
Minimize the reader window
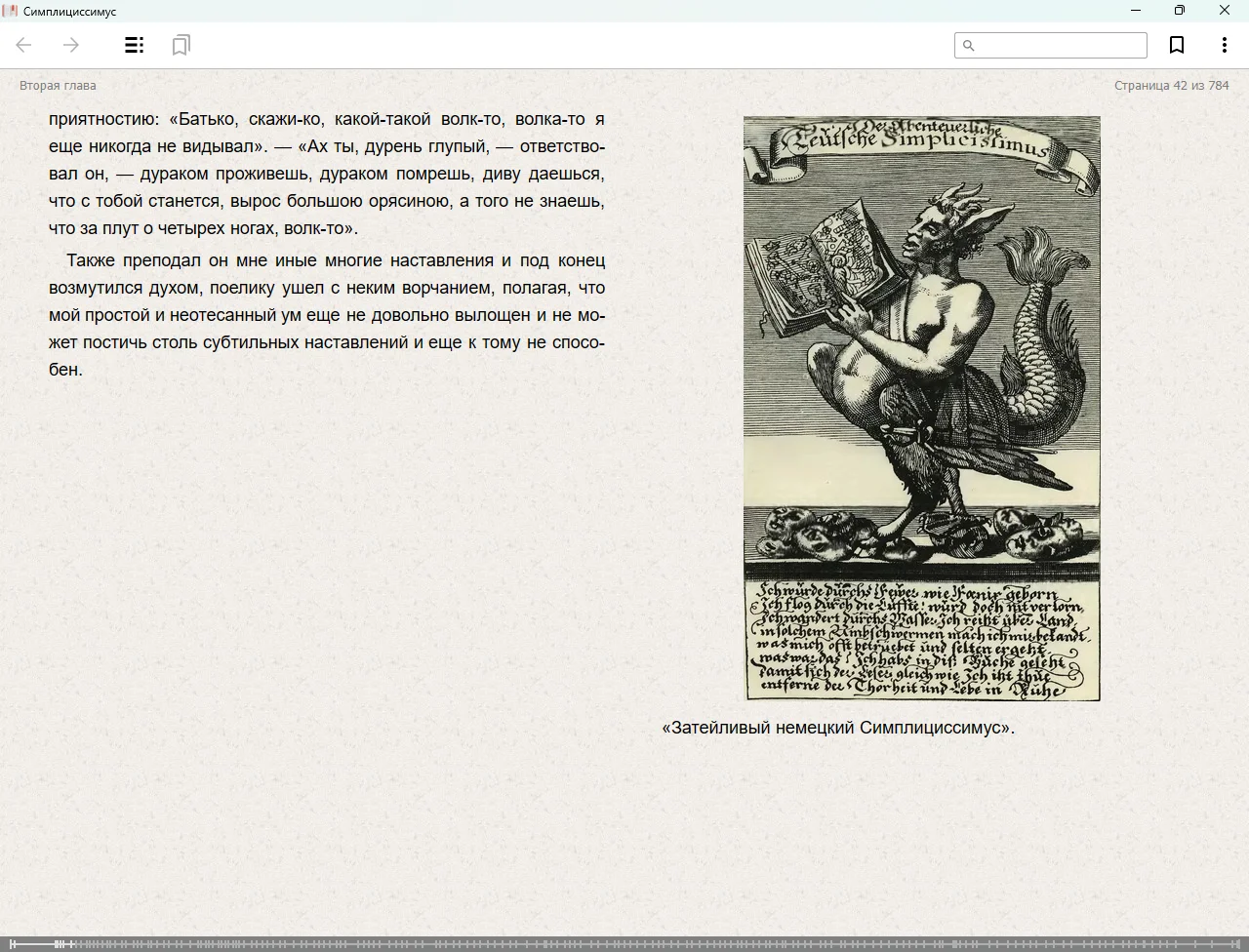1135,11
